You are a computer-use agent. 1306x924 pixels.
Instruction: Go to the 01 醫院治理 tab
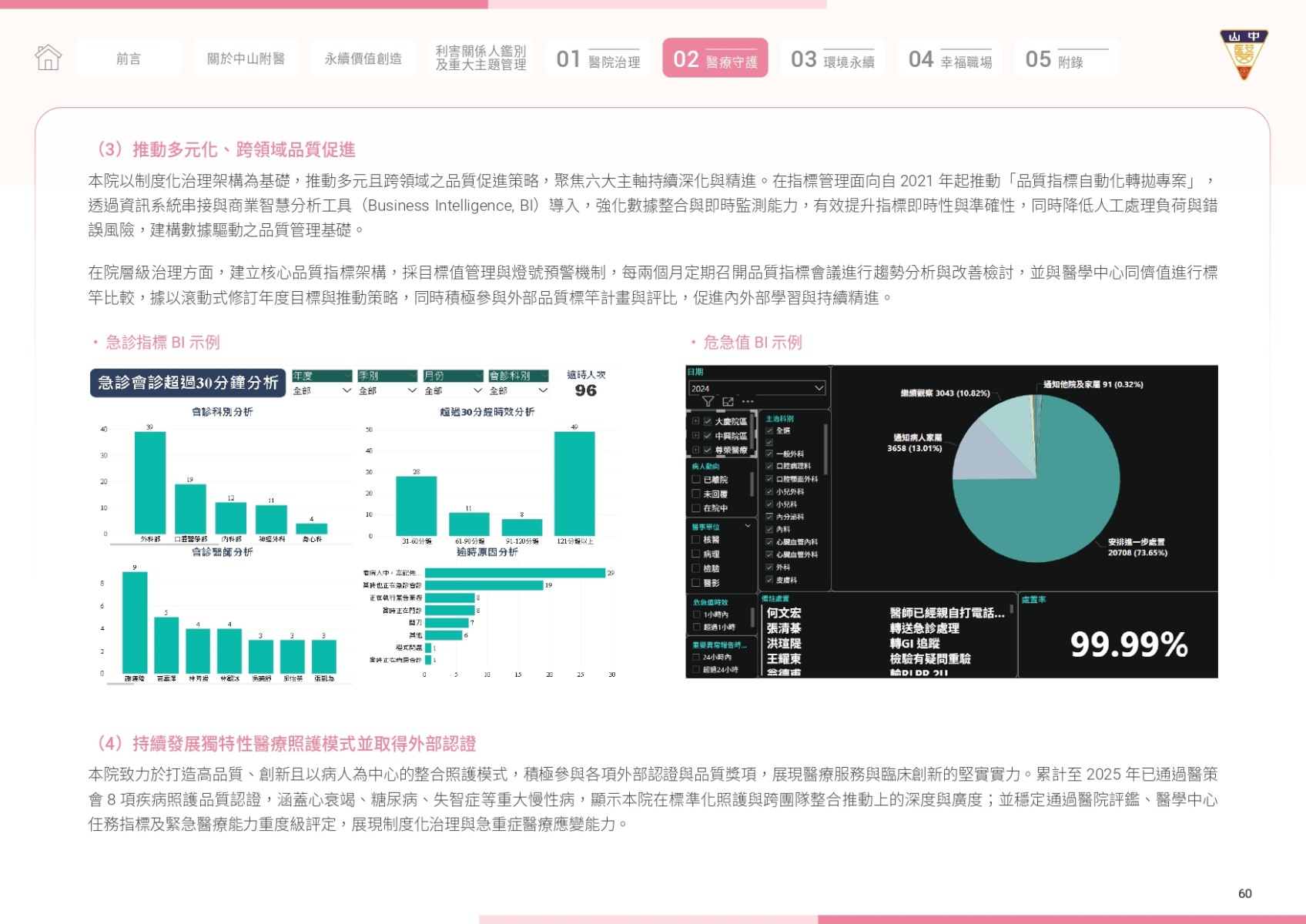point(598,59)
